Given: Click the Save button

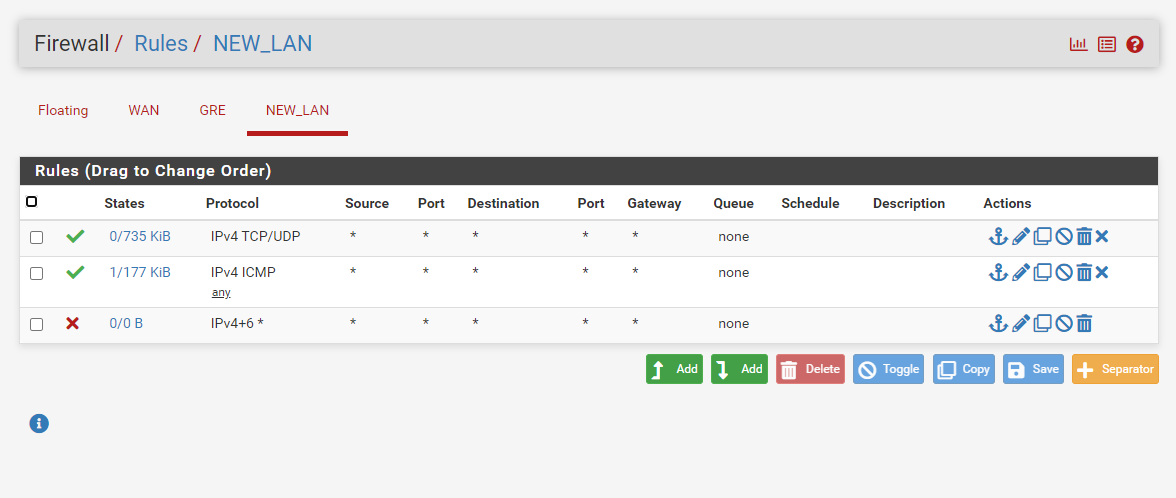Looking at the screenshot, I should (1034, 369).
